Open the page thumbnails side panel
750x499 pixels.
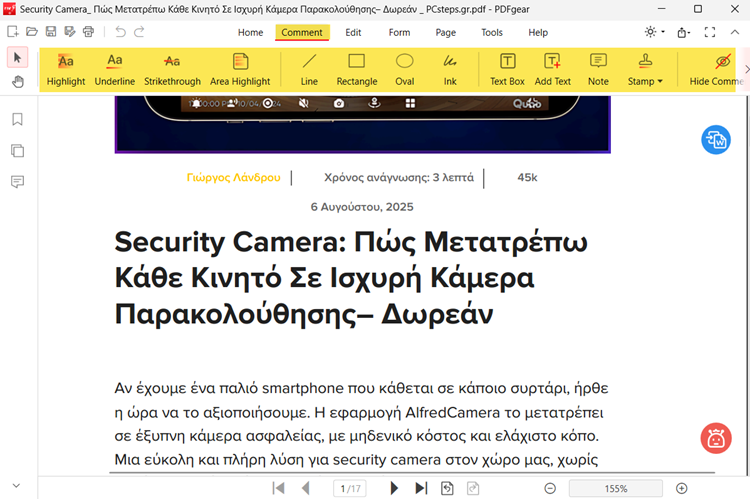tap(17, 151)
